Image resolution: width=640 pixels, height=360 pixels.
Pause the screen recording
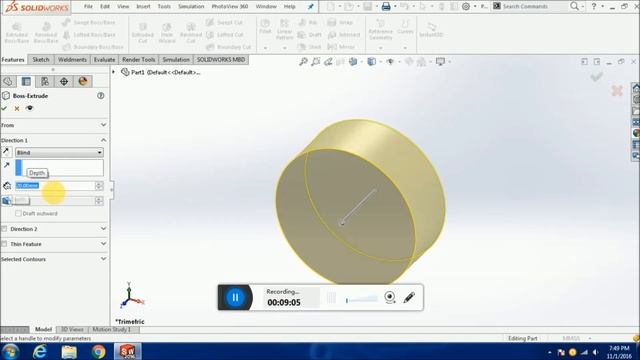click(235, 297)
